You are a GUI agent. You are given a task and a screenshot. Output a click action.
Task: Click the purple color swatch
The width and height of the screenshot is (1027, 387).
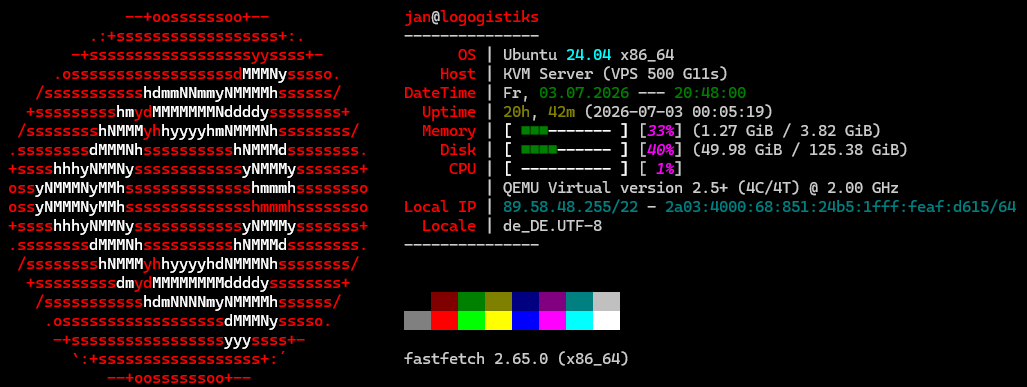[x=552, y=301]
